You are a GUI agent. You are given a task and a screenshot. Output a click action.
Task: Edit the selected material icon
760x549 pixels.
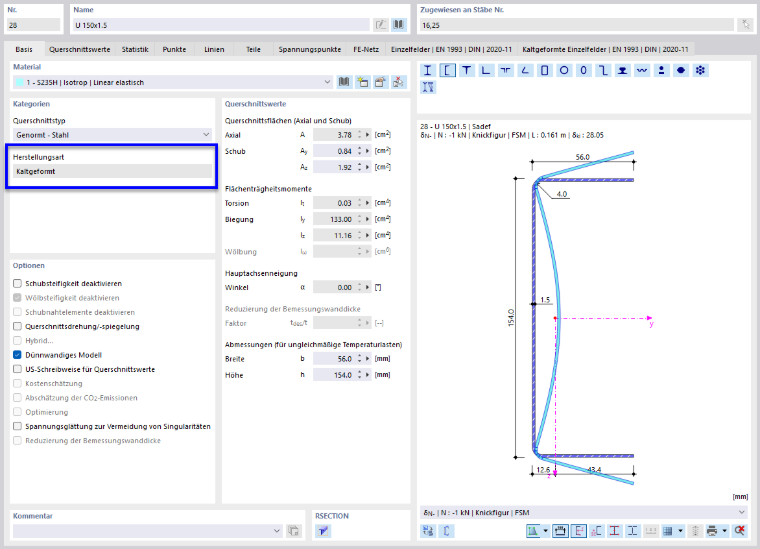(x=380, y=82)
